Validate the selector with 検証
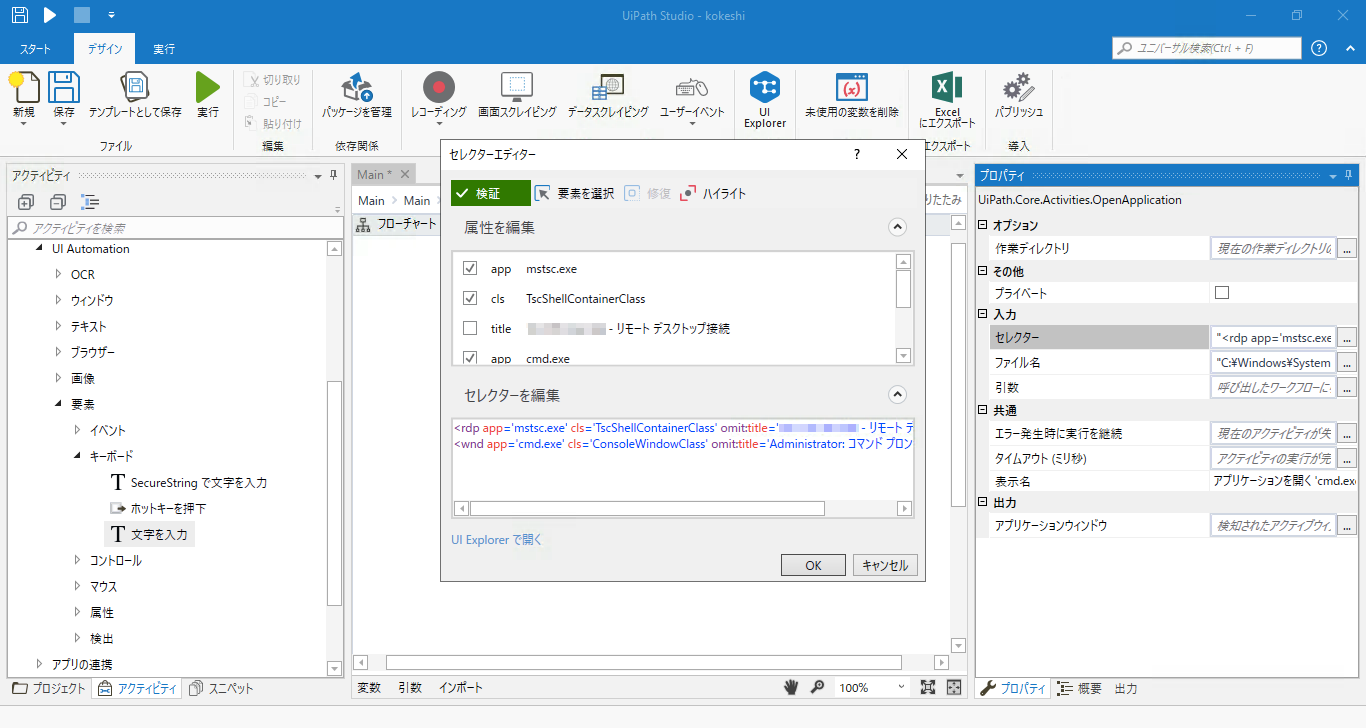Screen dimensions: 1366x728 pos(490,193)
